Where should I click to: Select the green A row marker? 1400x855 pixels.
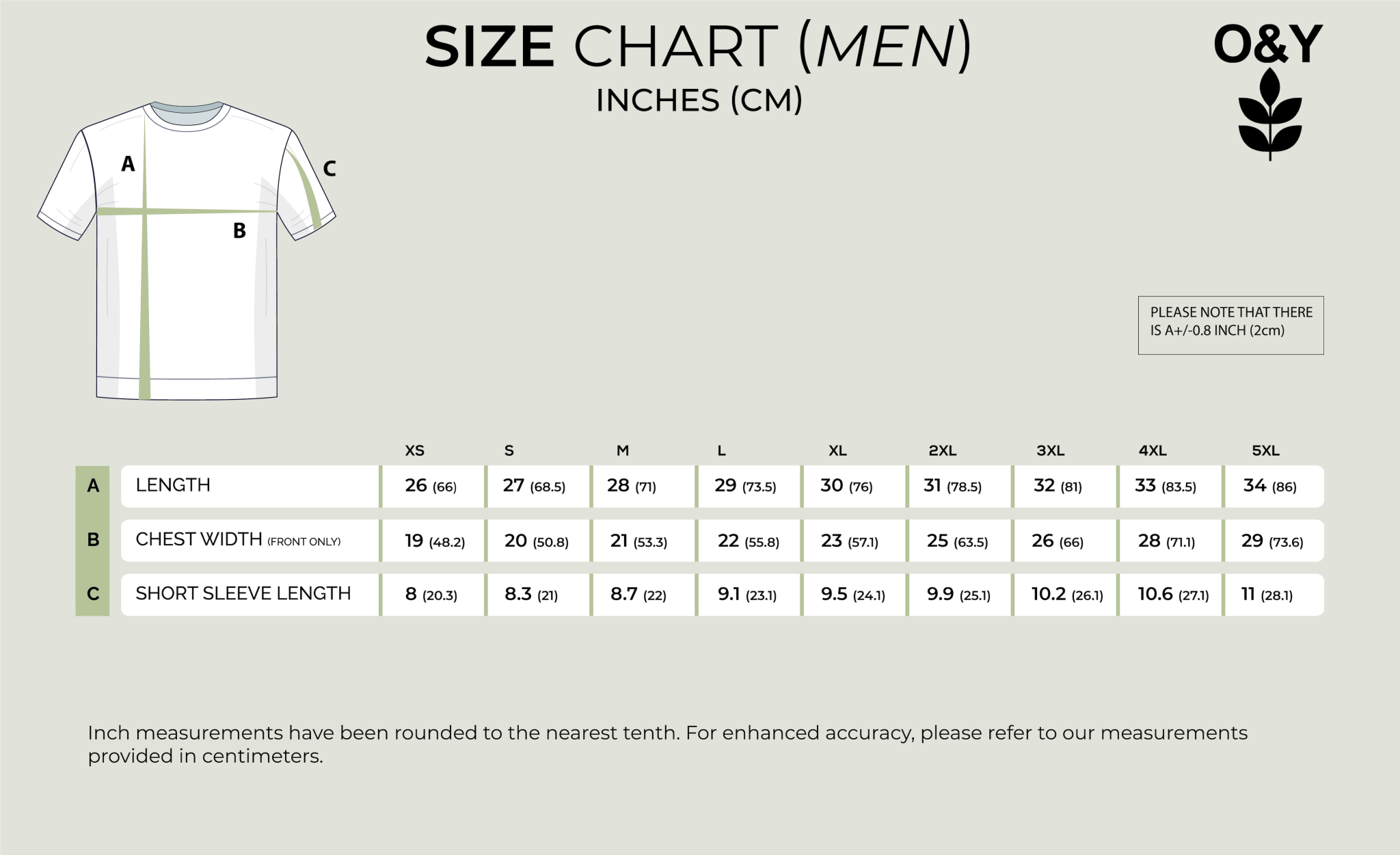pos(93,486)
